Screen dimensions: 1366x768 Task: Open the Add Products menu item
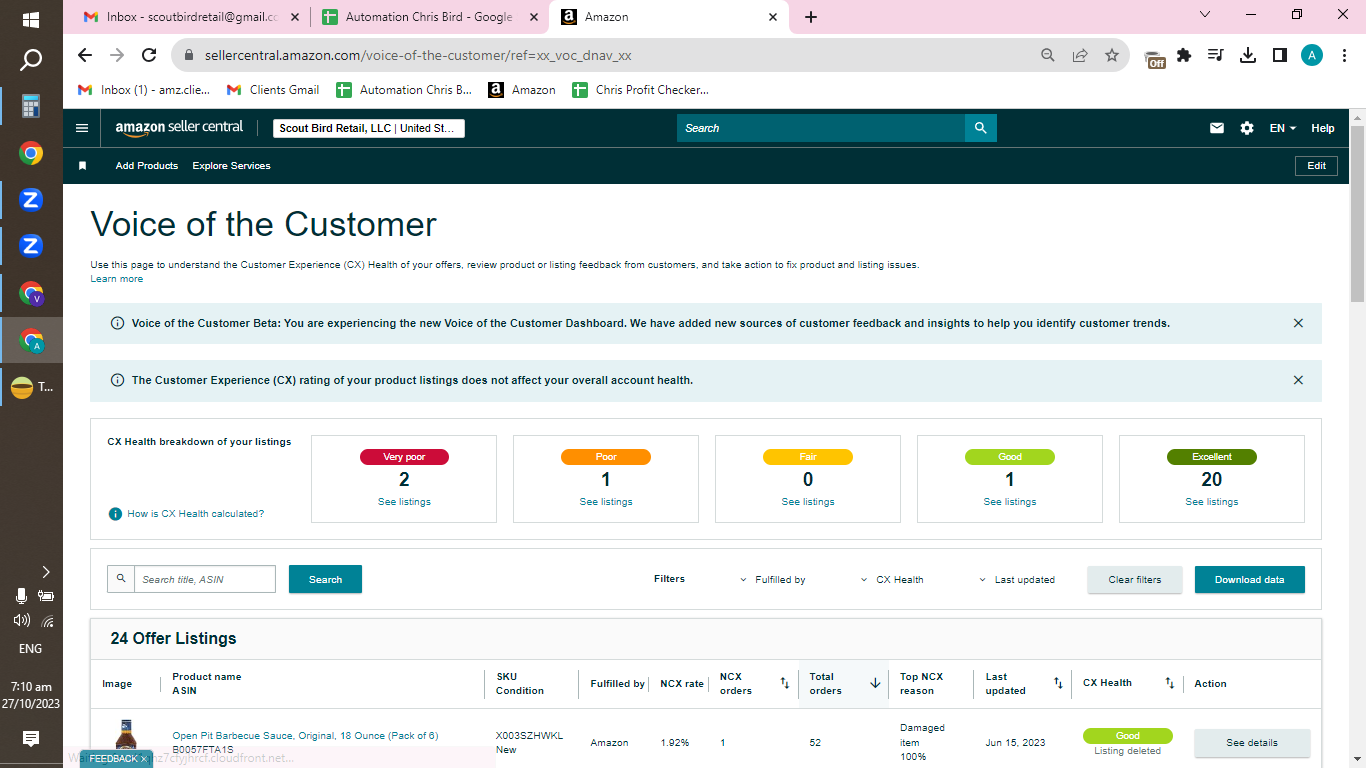(x=147, y=166)
